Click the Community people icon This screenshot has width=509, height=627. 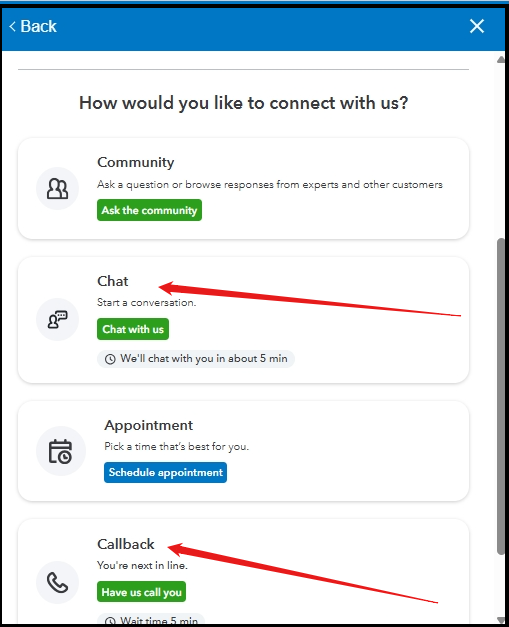[58, 189]
